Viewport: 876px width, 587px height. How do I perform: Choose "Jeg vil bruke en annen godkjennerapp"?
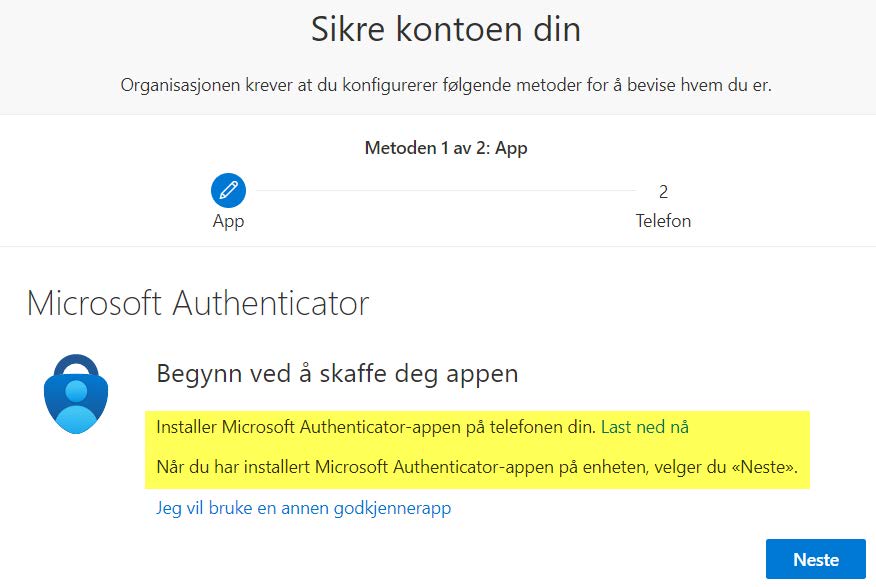coord(303,508)
